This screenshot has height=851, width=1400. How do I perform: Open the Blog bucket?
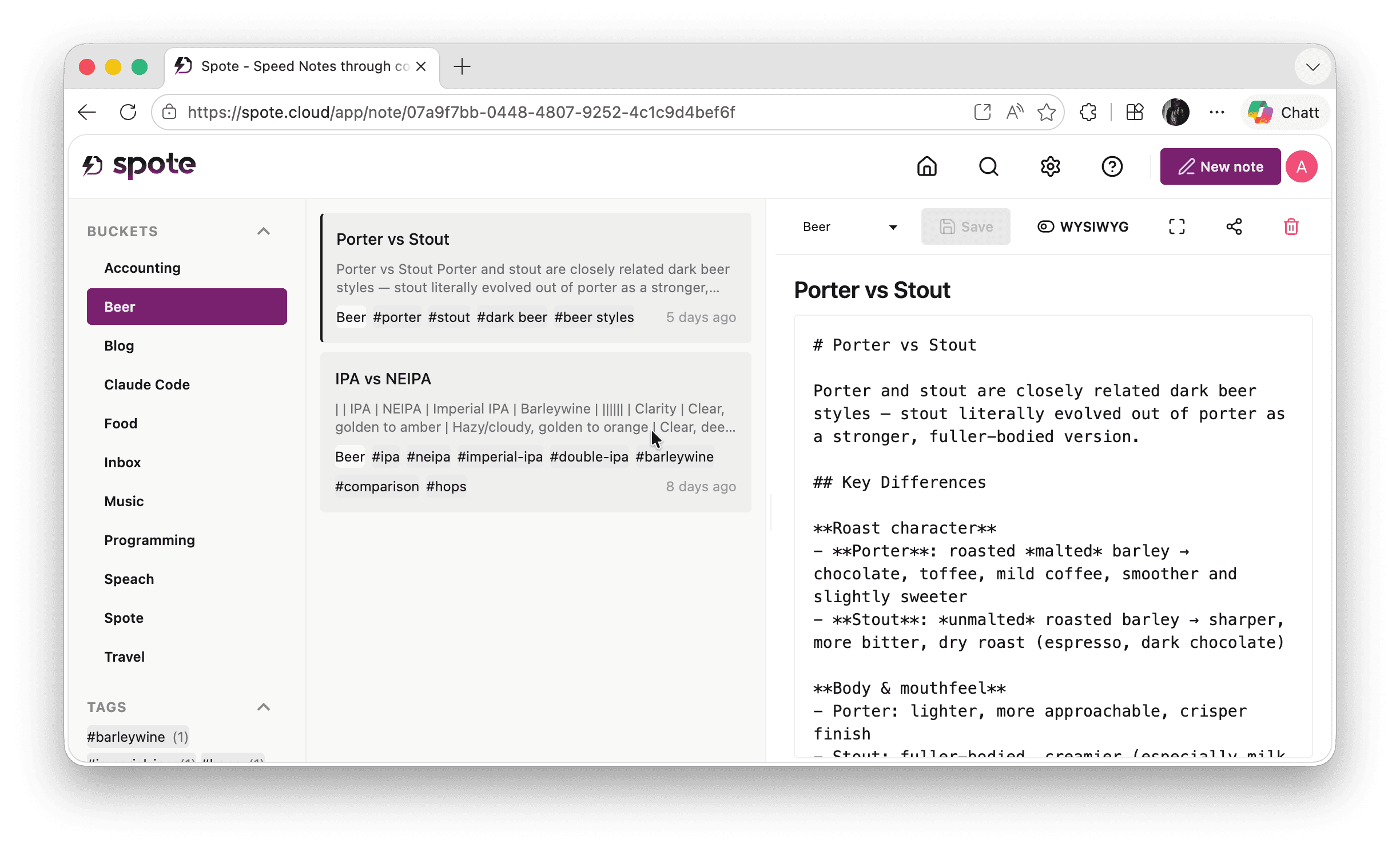(186, 345)
